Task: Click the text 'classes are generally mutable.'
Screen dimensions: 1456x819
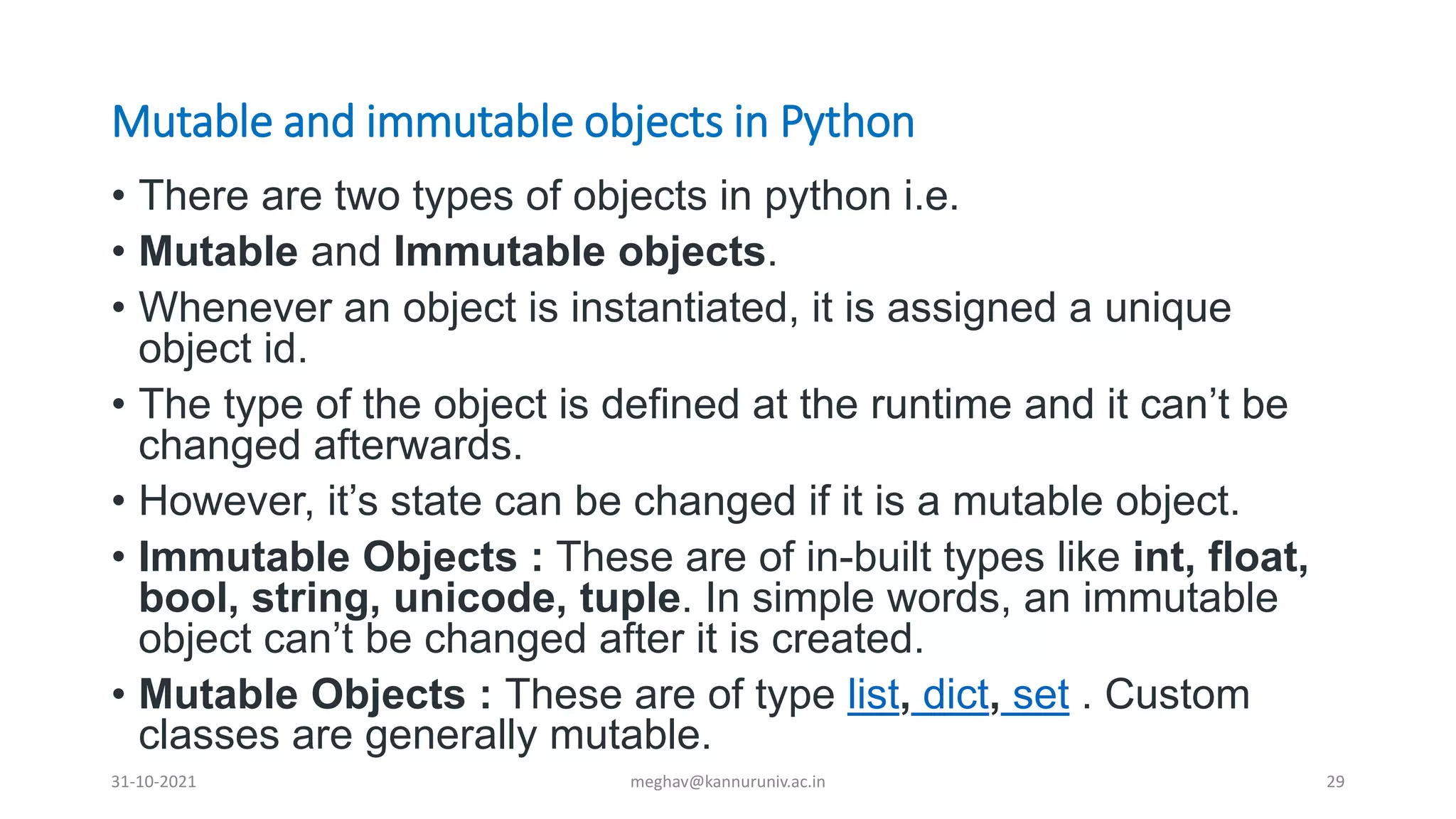Action: pyautogui.click(x=424, y=735)
